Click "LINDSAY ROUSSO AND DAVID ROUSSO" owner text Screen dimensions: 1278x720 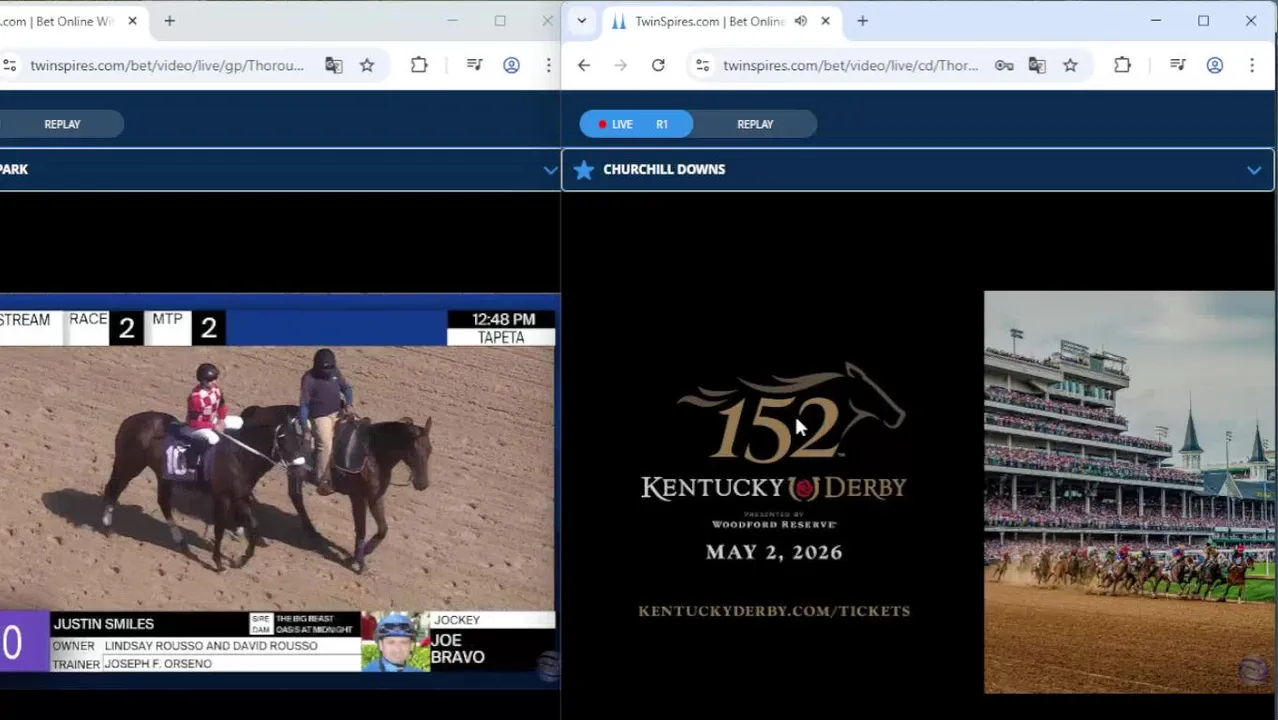pos(211,646)
